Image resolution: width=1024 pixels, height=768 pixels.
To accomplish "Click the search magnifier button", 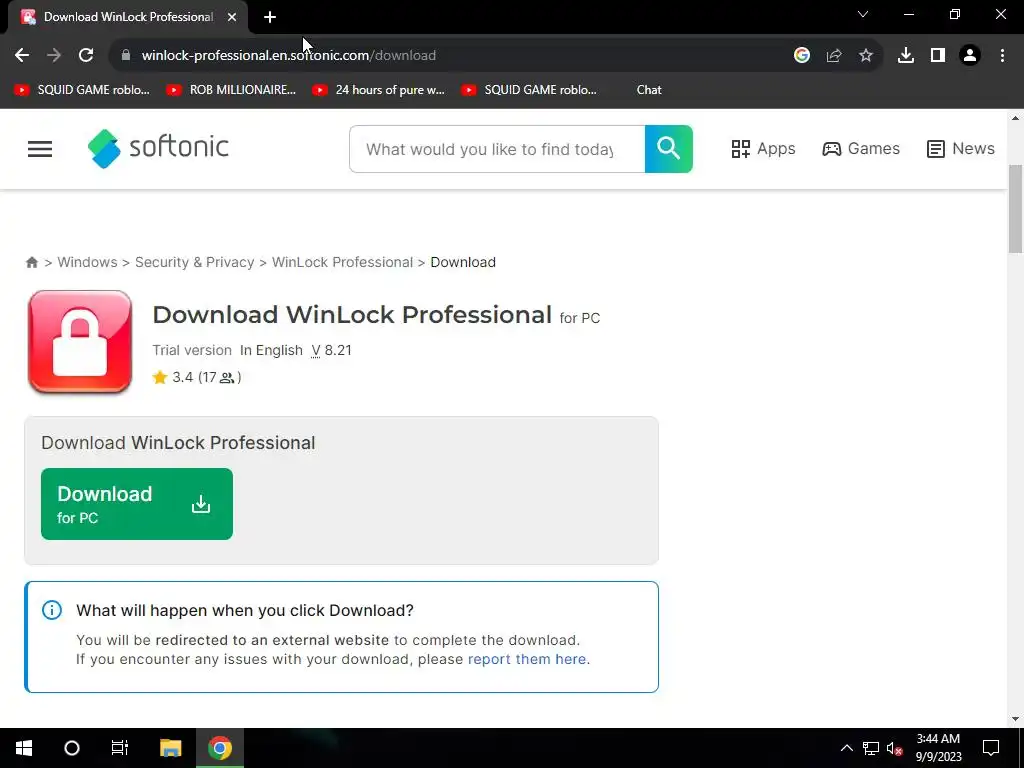I will (668, 149).
